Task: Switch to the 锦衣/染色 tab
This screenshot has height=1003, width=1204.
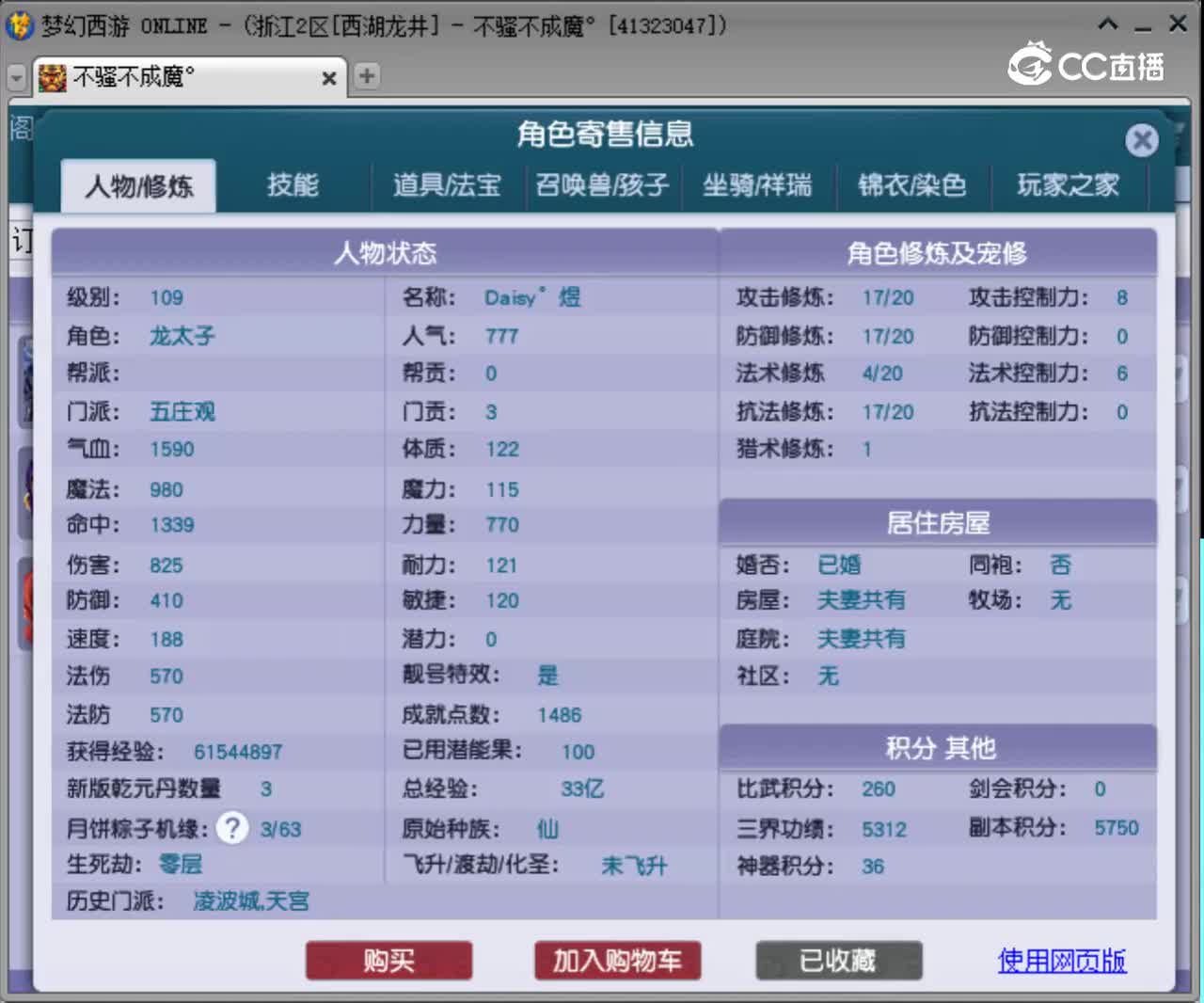Action: point(912,185)
